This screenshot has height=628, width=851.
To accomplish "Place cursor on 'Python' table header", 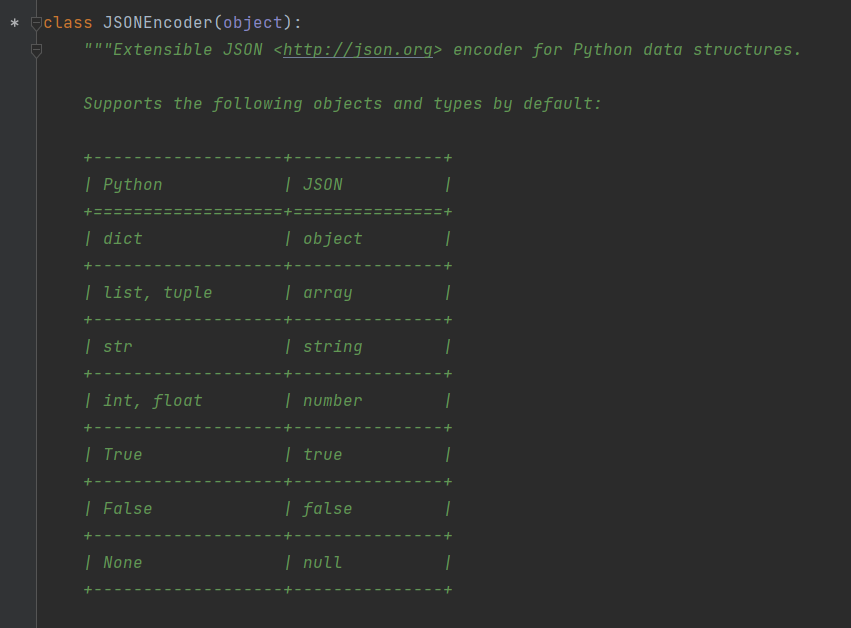I will coord(133,185).
